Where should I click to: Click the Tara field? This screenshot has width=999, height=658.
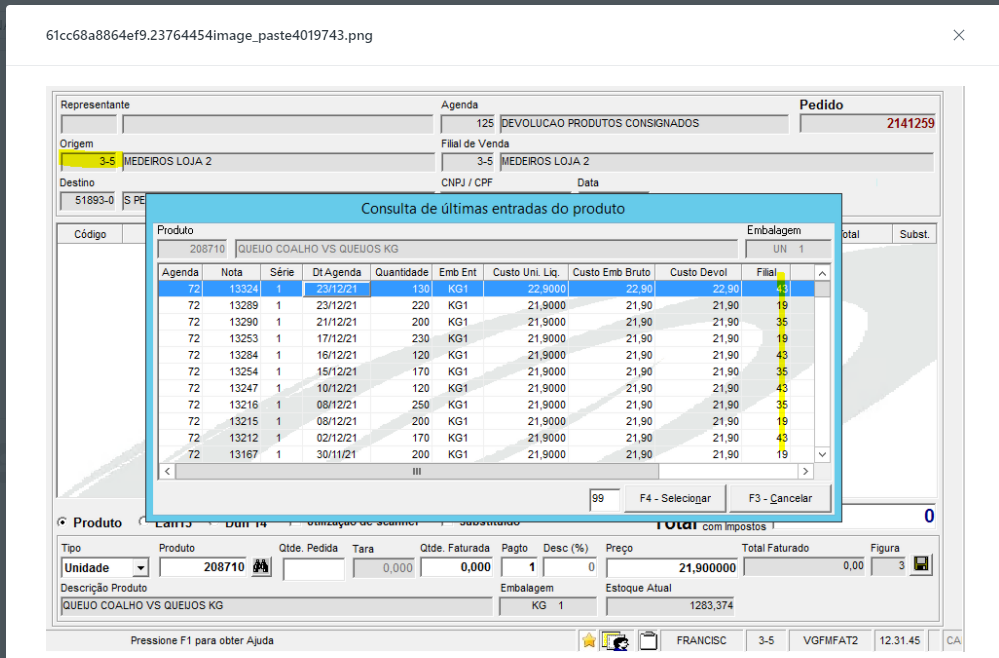(x=384, y=568)
